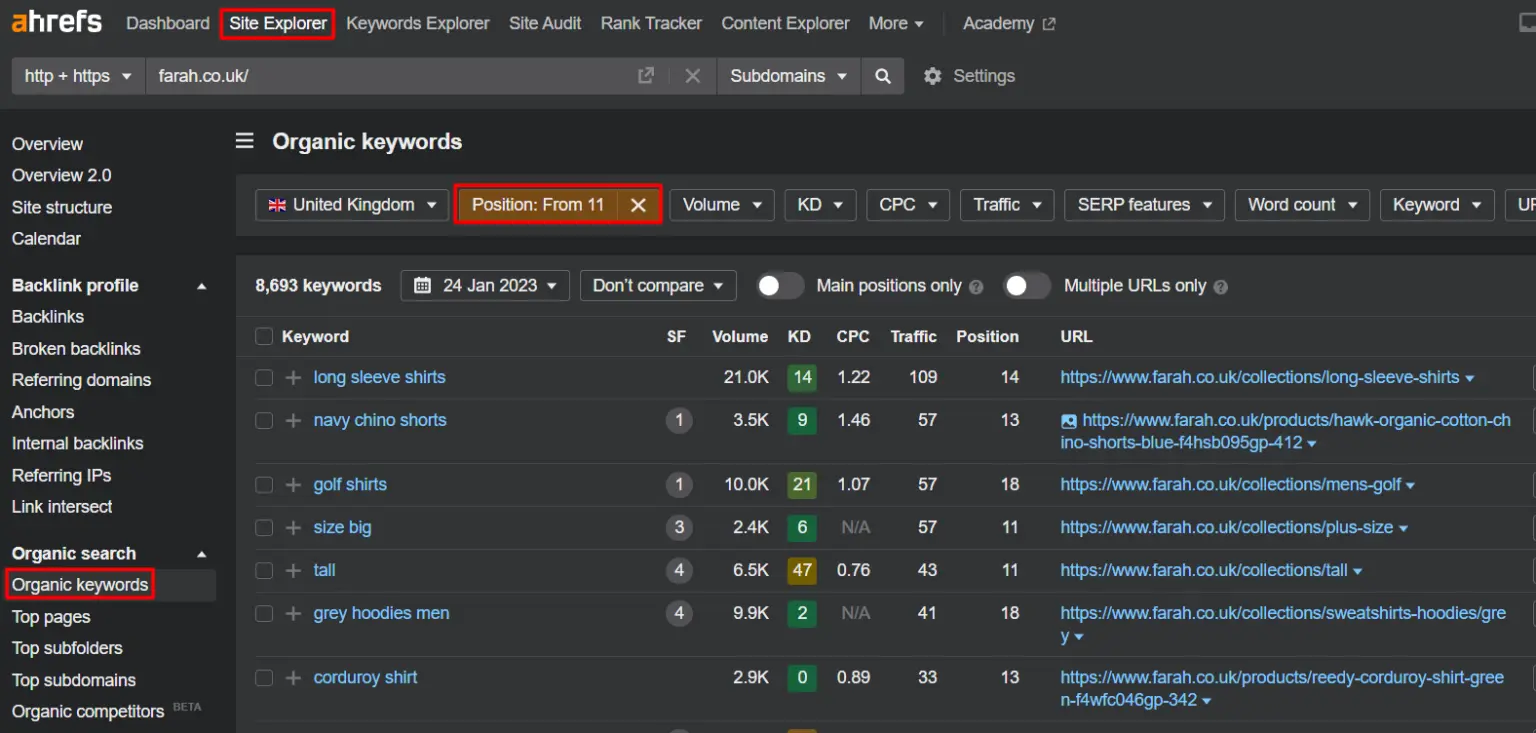The image size is (1536, 733).
Task: Click calendar icon in the 24 Jan 2023 date button
Action: (x=422, y=286)
